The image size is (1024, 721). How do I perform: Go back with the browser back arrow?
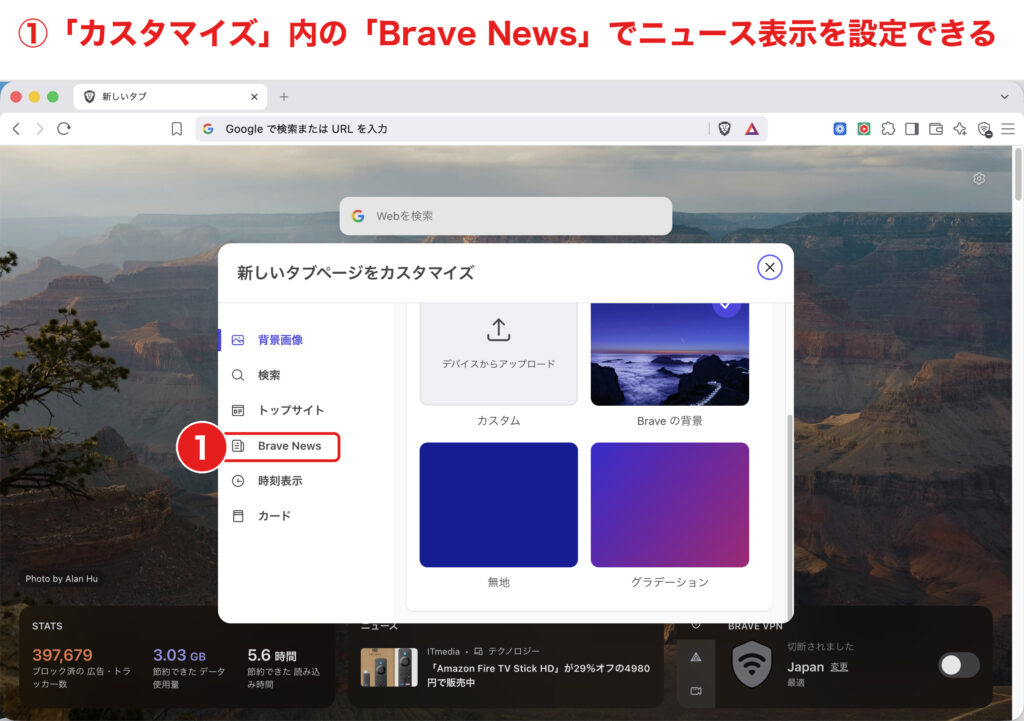(16, 129)
